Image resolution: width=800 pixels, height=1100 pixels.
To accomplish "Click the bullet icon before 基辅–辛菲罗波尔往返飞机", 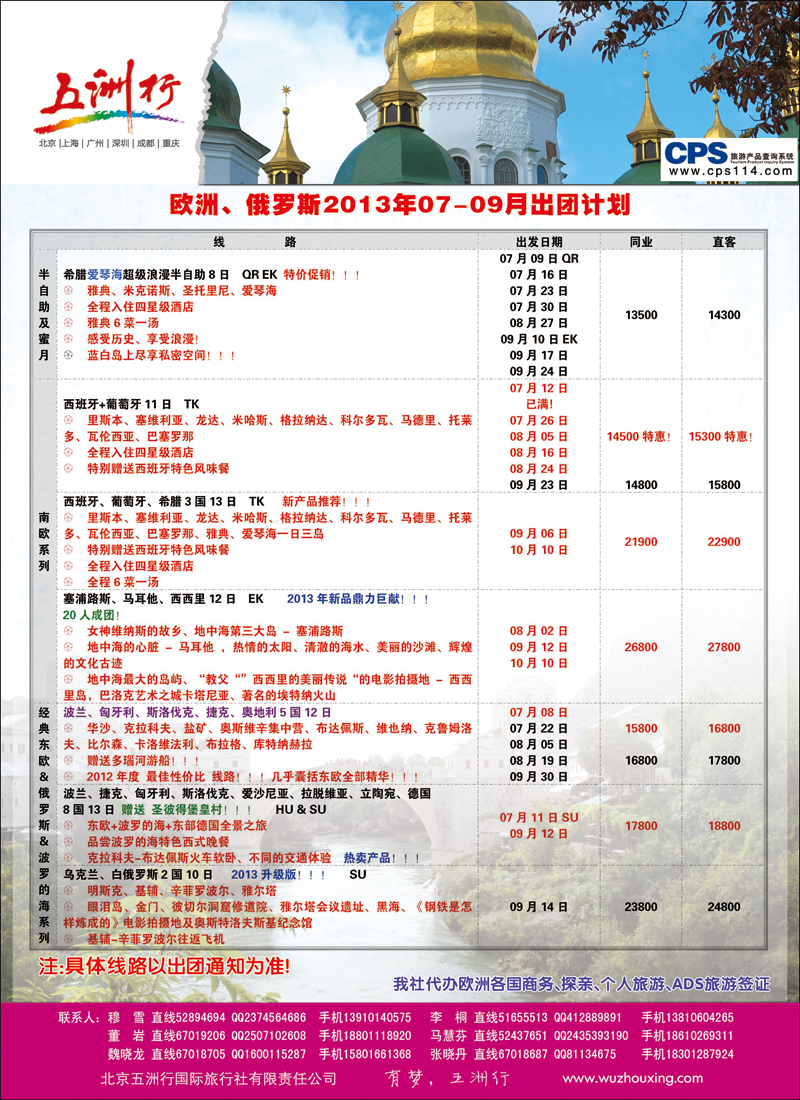I will pyautogui.click(x=68, y=938).
